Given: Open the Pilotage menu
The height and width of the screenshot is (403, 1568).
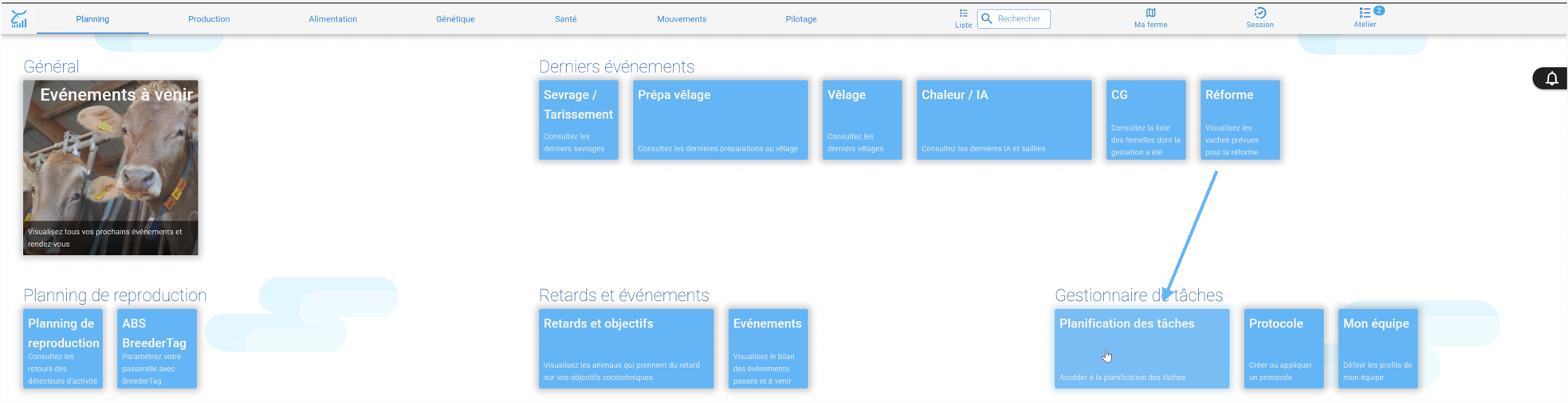Looking at the screenshot, I should [801, 19].
